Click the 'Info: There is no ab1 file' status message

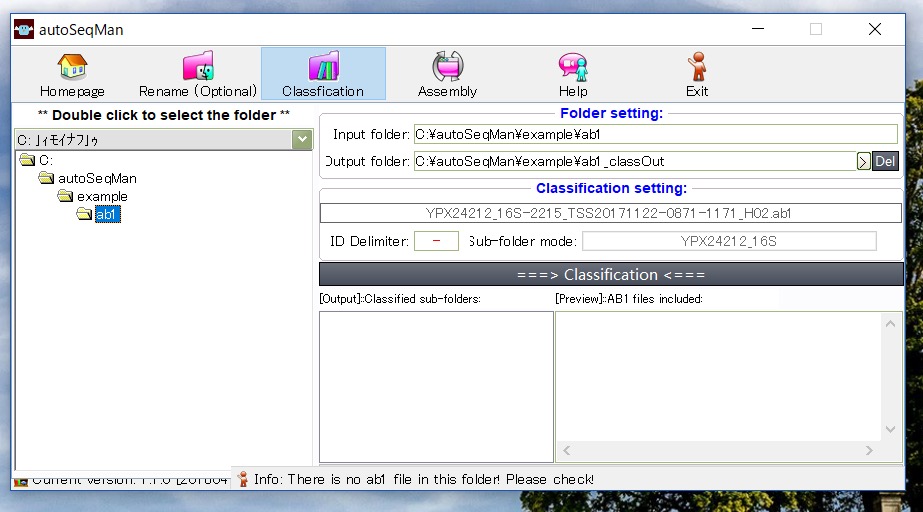click(x=424, y=480)
